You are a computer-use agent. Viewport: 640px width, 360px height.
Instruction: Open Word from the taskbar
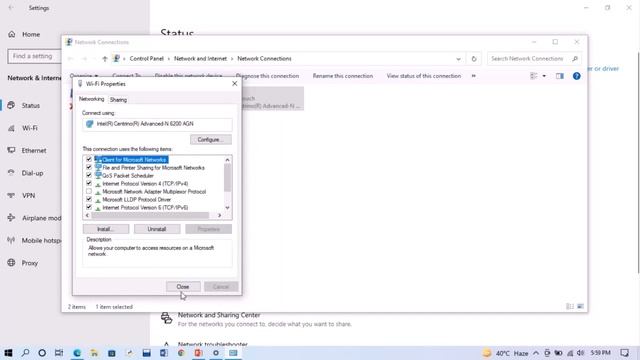(x=164, y=353)
